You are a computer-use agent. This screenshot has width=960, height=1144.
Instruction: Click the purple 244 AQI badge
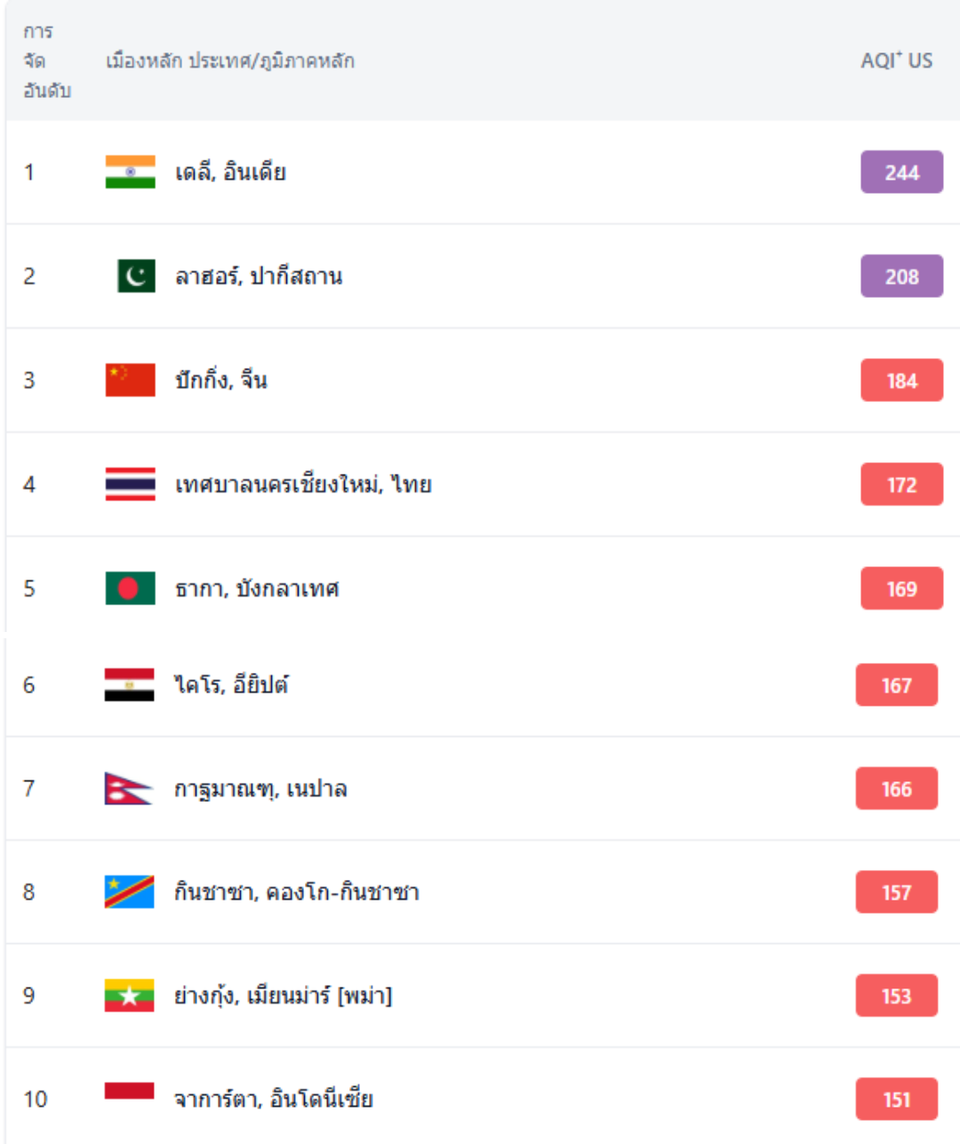point(901,172)
